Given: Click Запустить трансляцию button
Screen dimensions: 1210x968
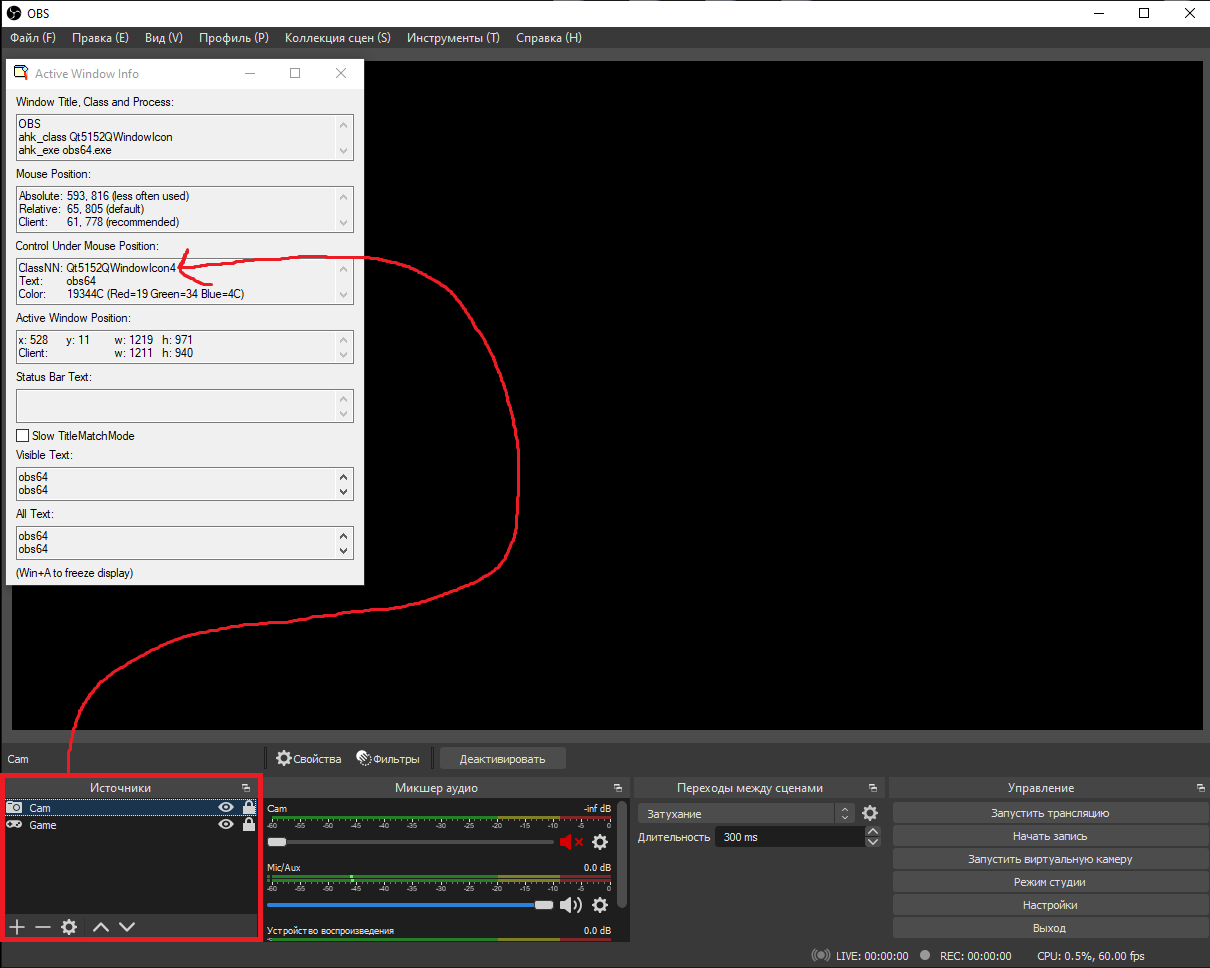Looking at the screenshot, I should tap(1050, 813).
